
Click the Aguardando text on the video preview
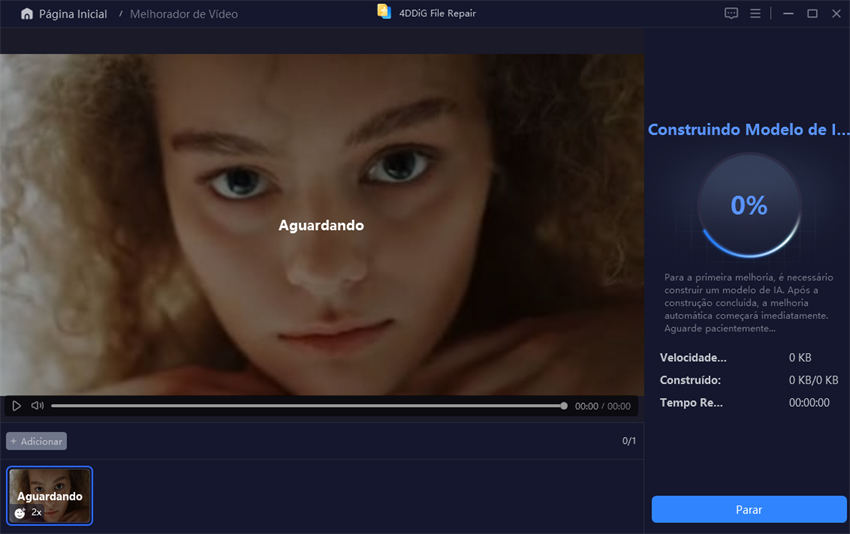point(321,226)
